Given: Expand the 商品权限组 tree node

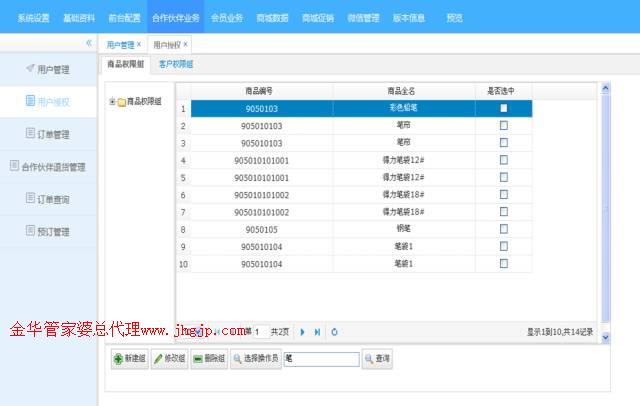Looking at the screenshot, I should point(112,101).
